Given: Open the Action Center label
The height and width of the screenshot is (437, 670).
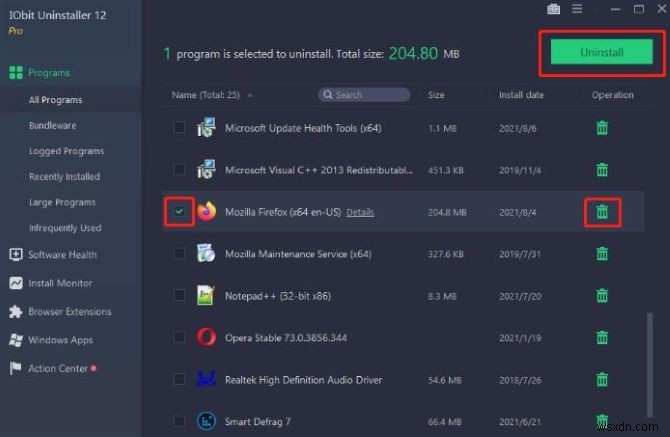Looking at the screenshot, I should click(x=58, y=369).
